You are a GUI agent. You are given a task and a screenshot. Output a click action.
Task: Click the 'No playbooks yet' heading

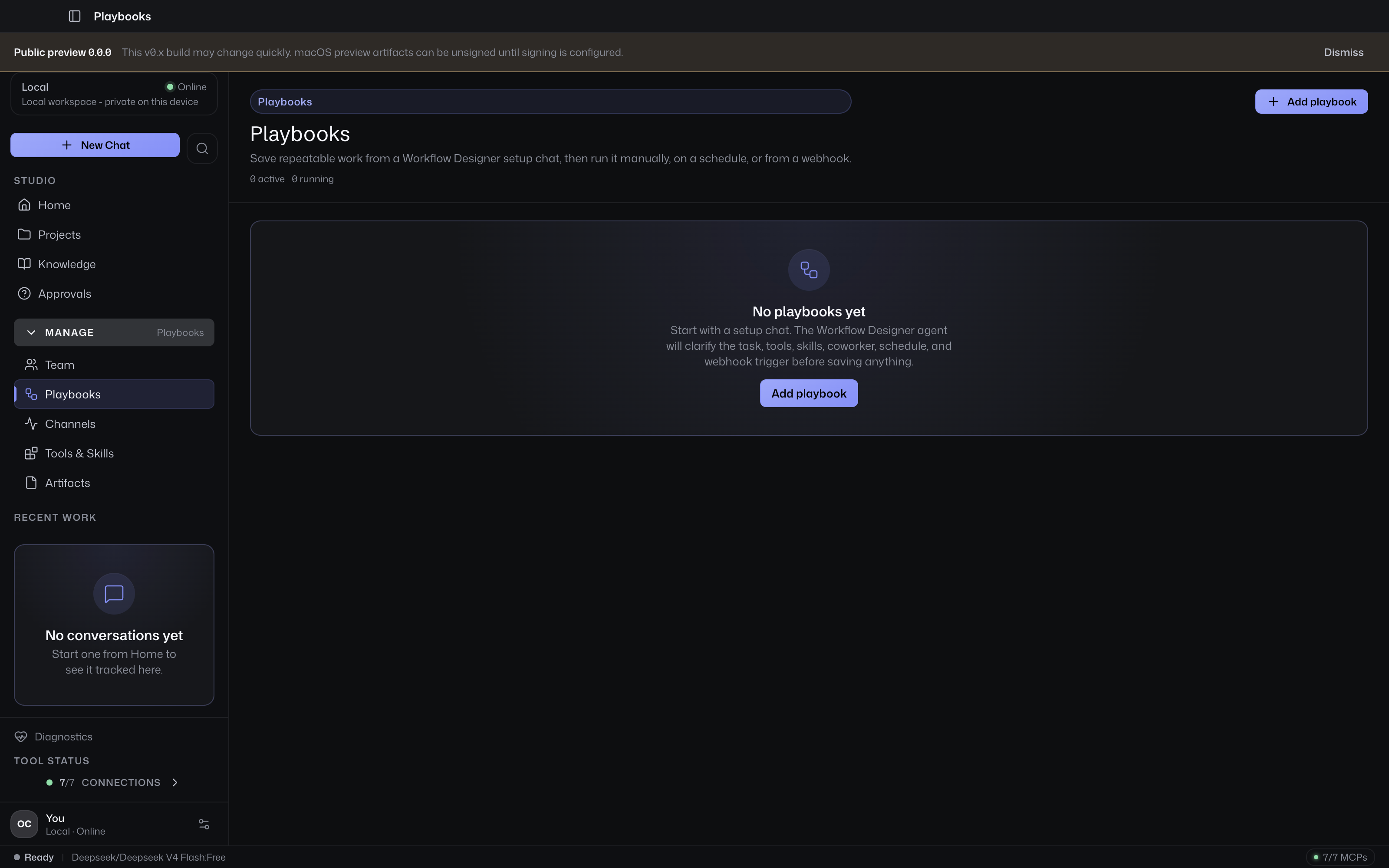tap(809, 312)
